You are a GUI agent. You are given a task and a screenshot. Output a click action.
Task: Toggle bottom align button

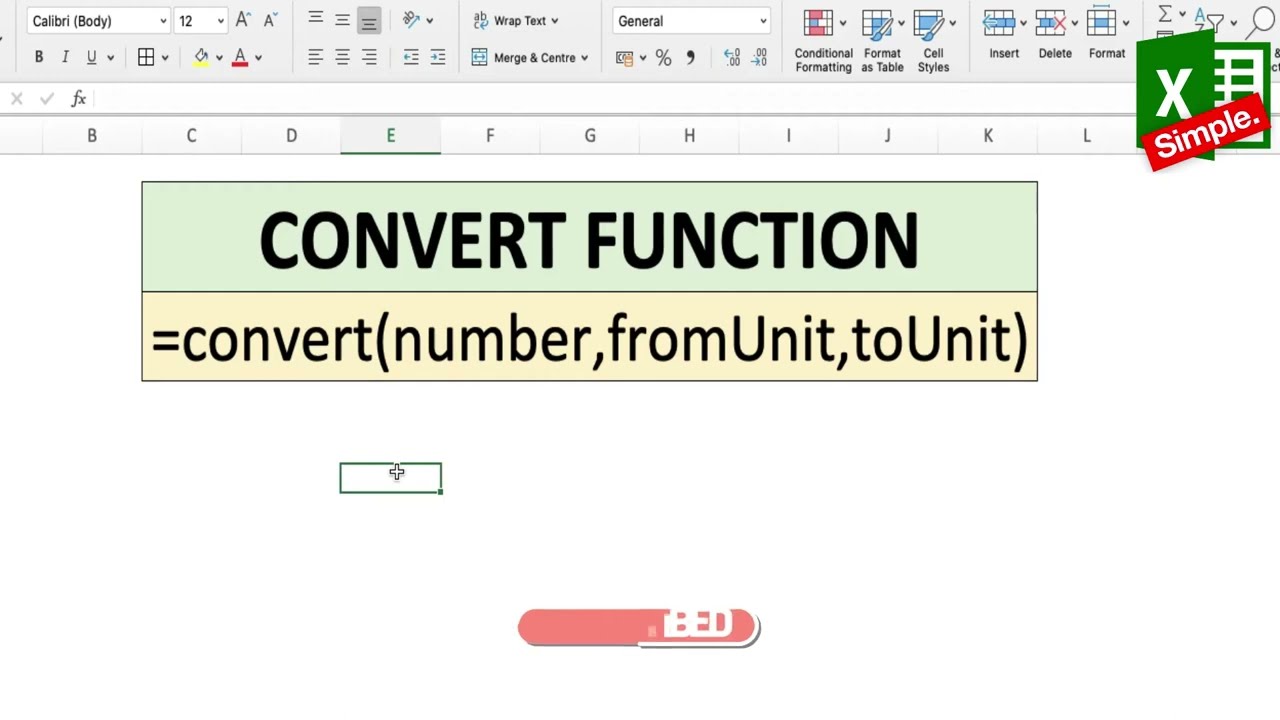[369, 20]
